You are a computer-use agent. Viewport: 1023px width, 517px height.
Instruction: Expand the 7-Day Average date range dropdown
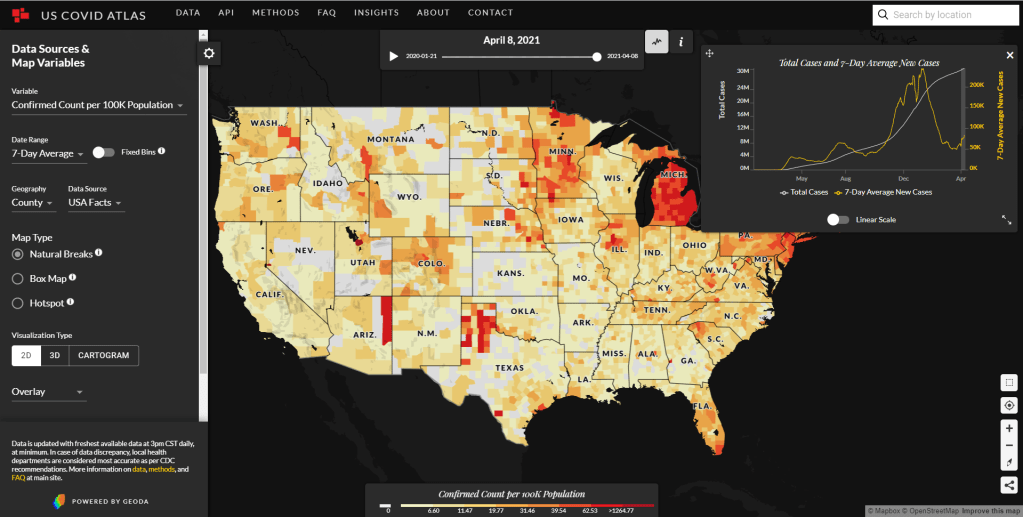pyautogui.click(x=47, y=154)
